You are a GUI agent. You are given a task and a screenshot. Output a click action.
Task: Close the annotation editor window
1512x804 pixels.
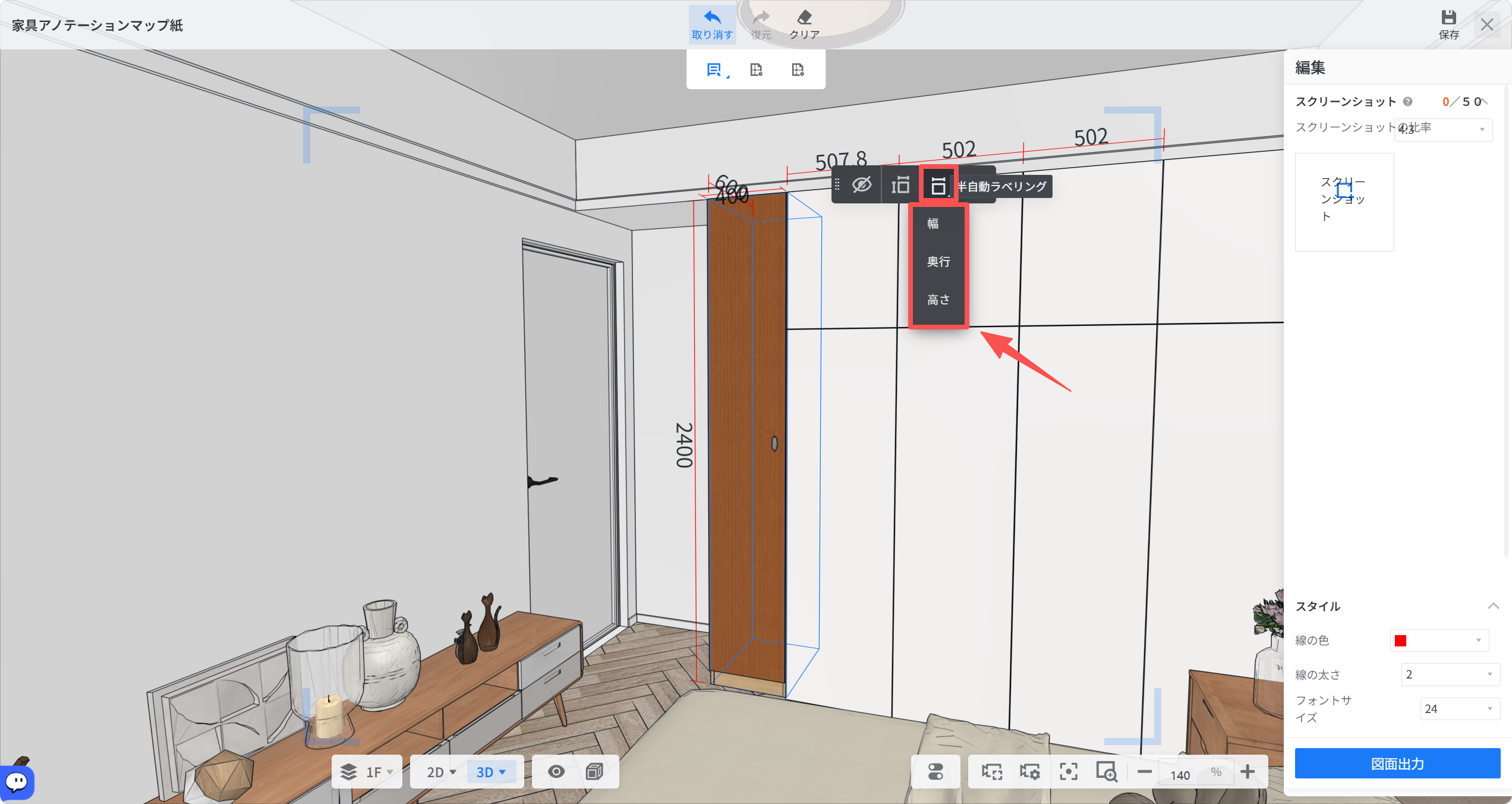[1487, 24]
